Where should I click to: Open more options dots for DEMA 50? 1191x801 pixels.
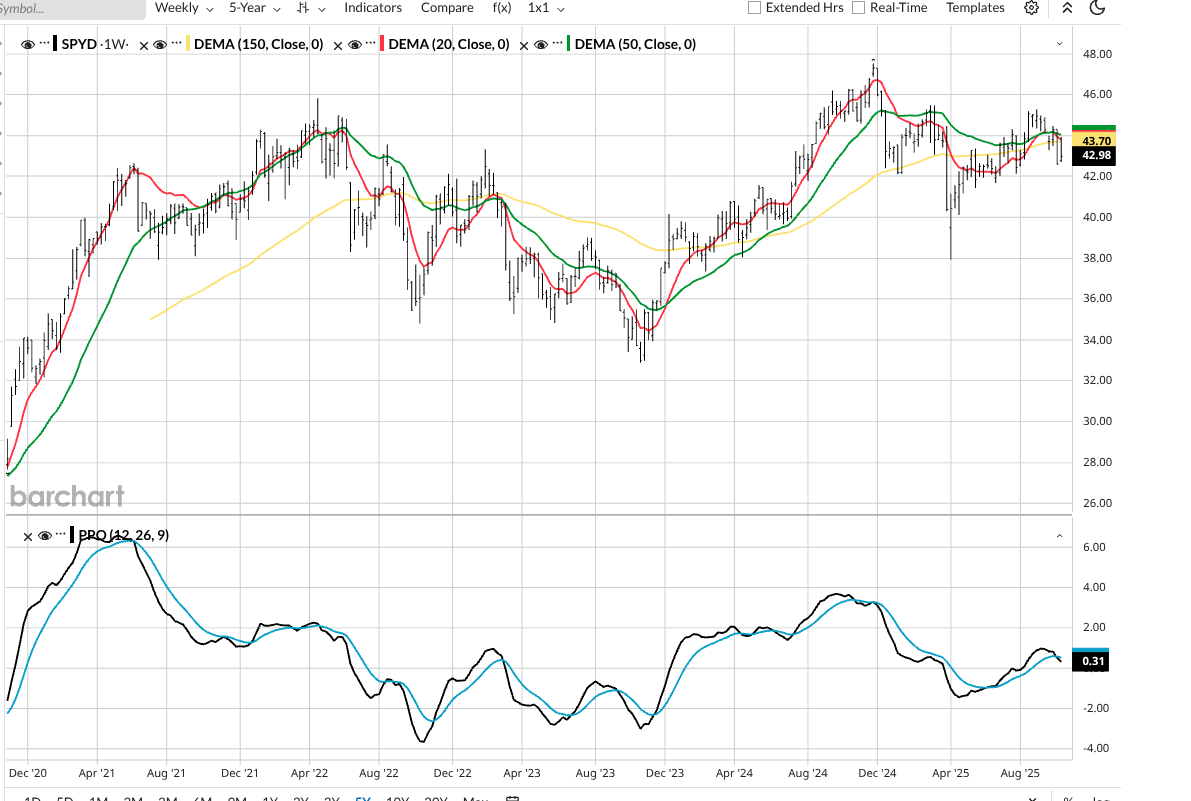(558, 43)
